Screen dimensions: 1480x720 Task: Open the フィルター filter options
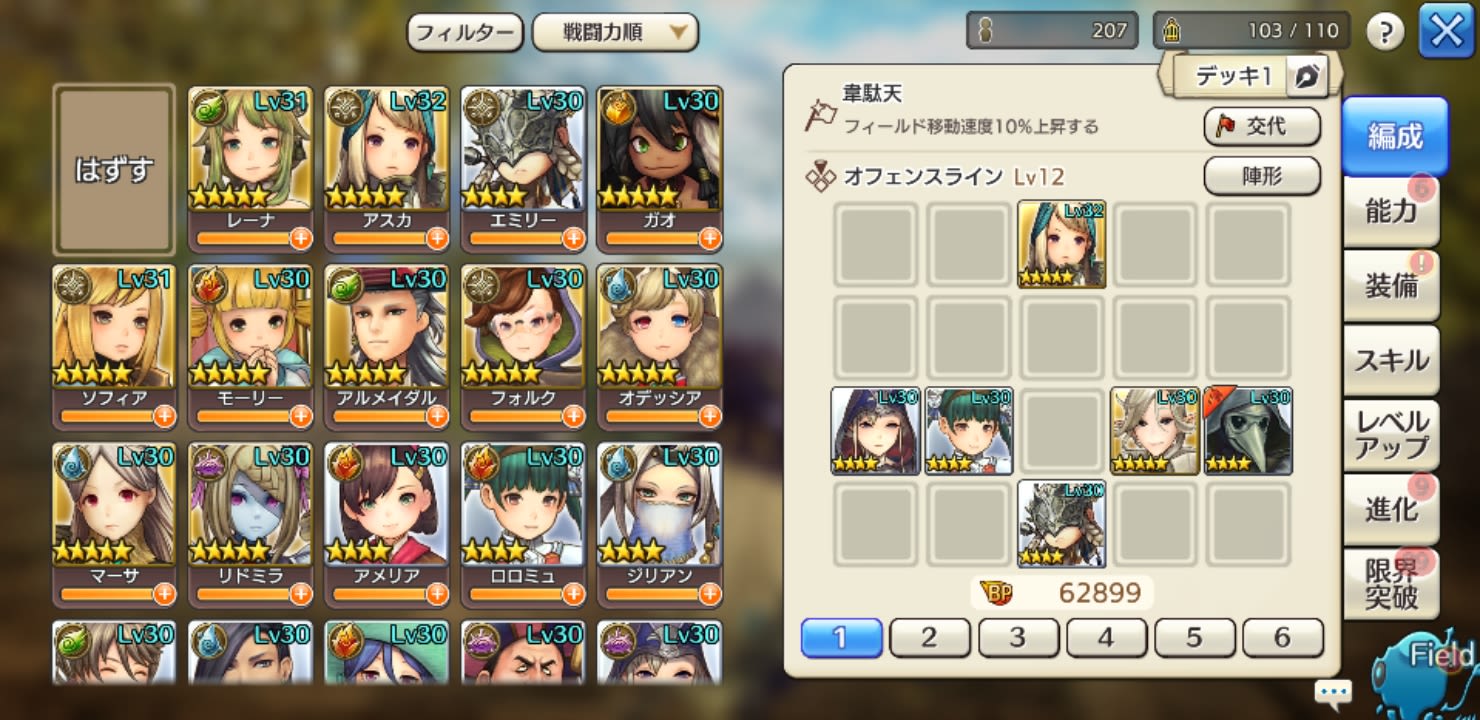465,32
